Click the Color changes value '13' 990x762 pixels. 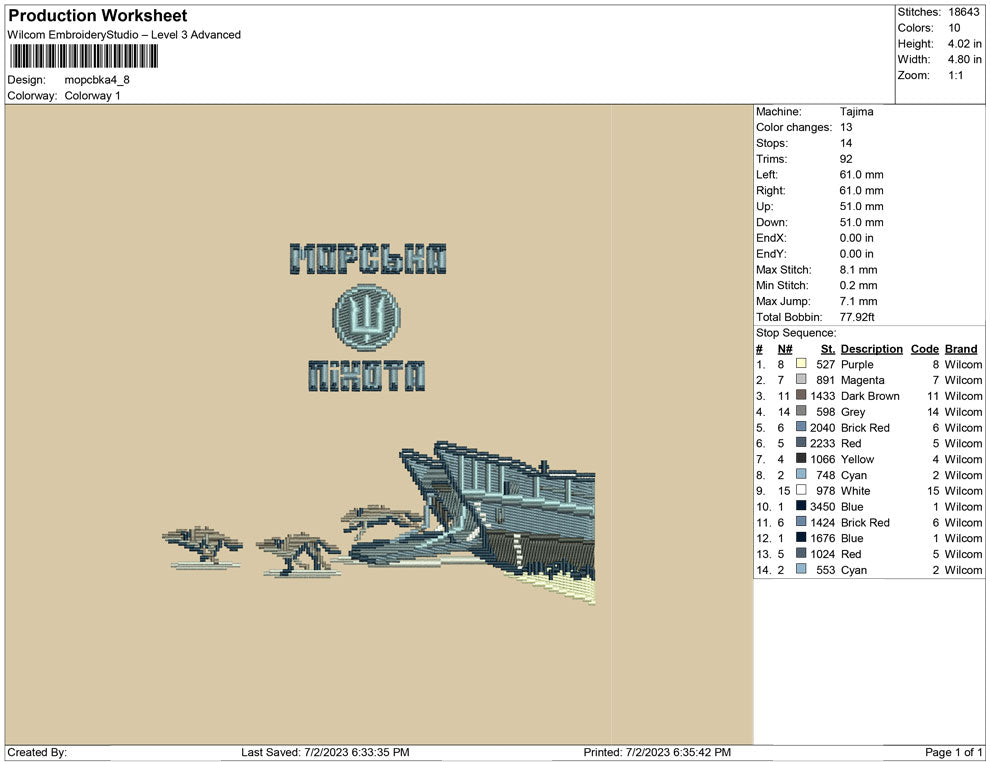point(846,127)
